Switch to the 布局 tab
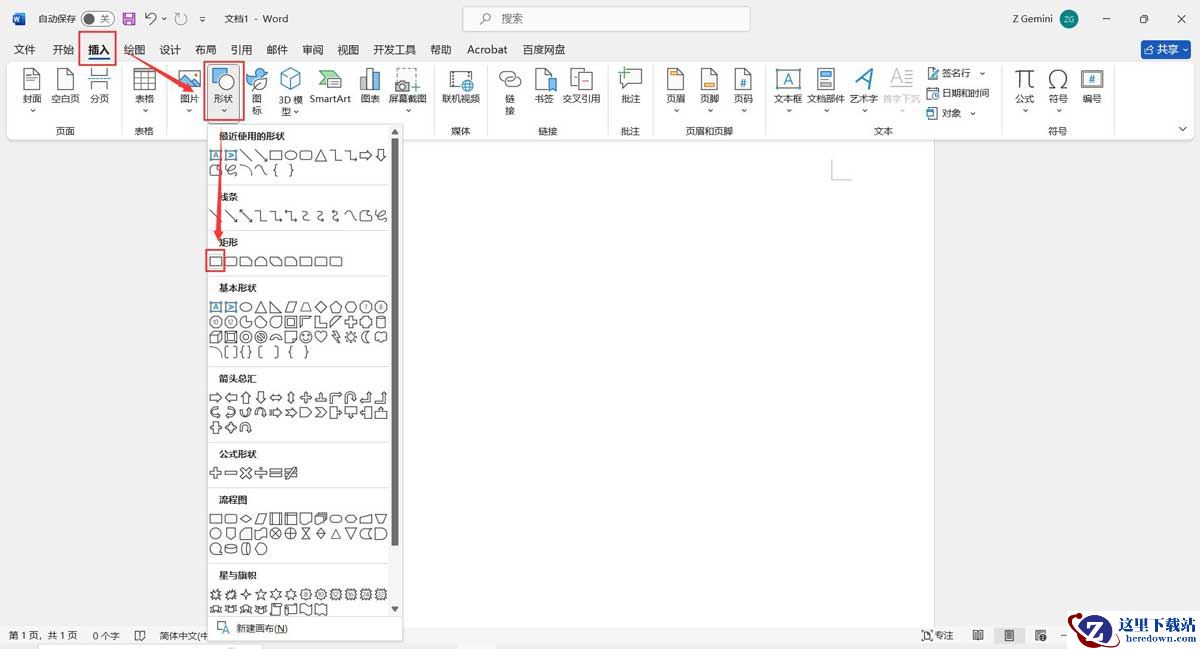Screen dimensions: 1200x649 [x=205, y=49]
